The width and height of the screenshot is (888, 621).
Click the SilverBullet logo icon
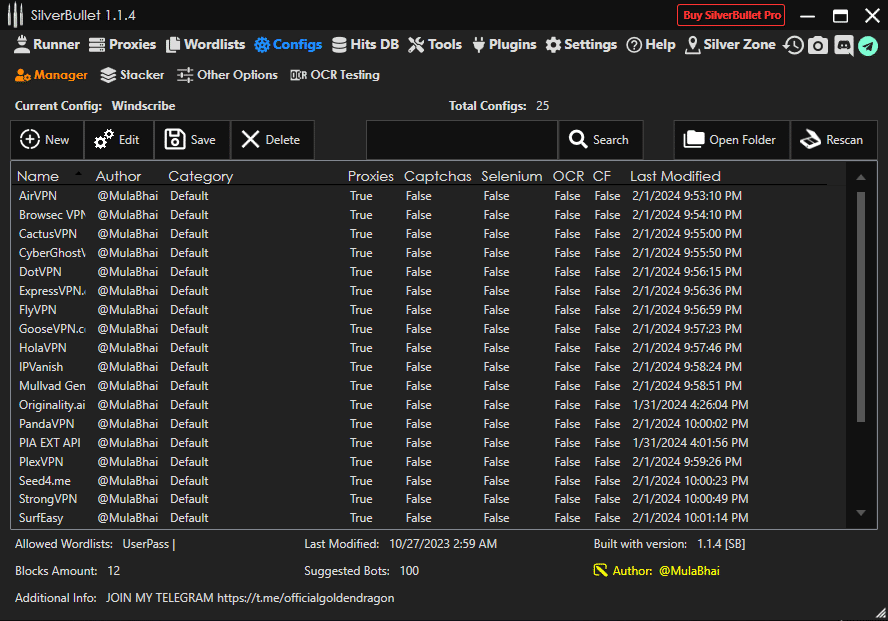point(15,15)
